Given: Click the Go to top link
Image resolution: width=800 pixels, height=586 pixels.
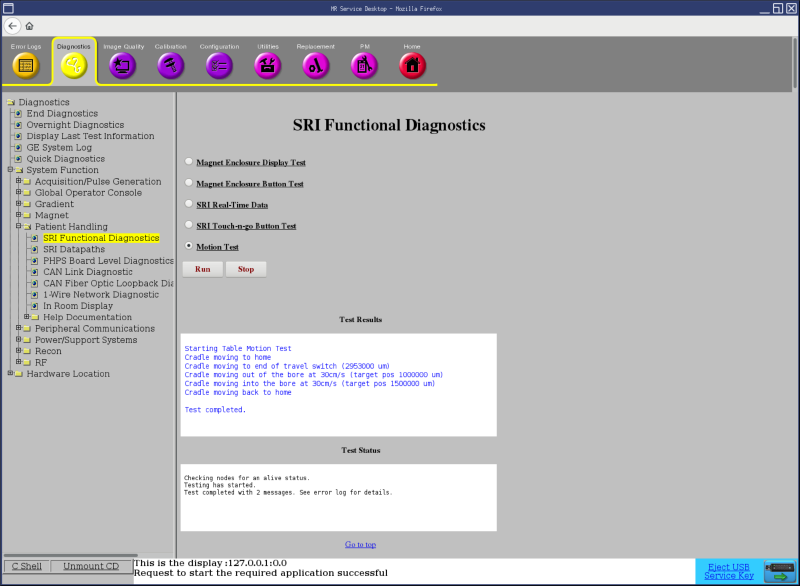Looking at the screenshot, I should pos(360,544).
